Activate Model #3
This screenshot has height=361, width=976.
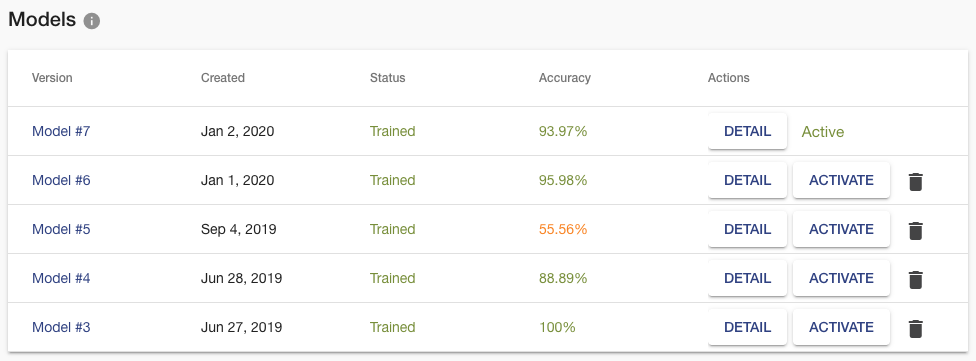pos(841,327)
